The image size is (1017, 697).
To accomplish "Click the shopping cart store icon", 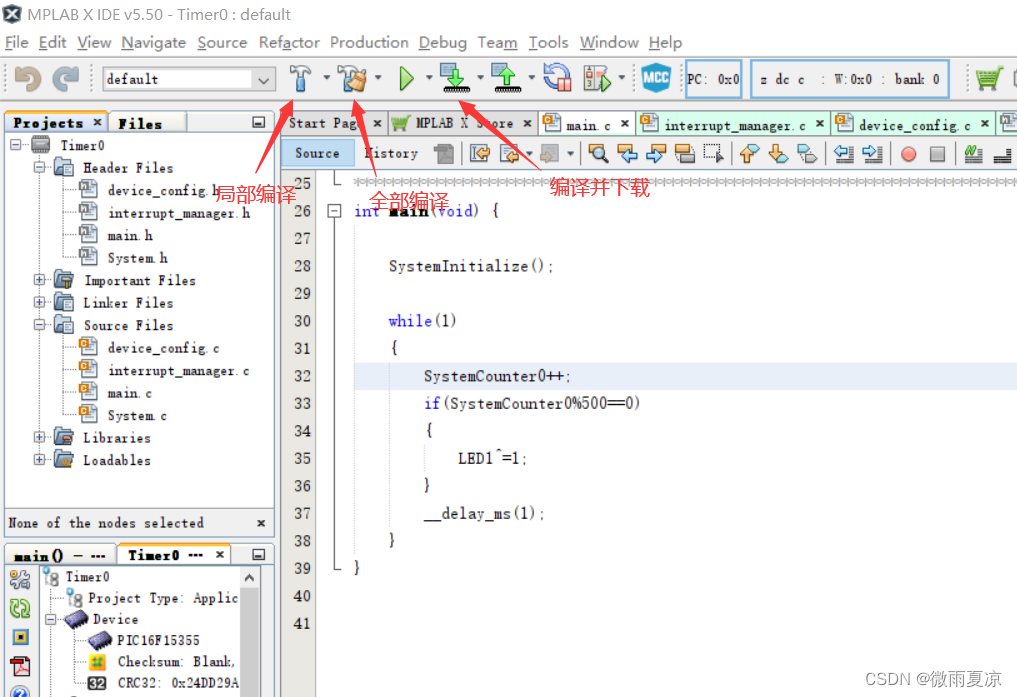I will pyautogui.click(x=988, y=78).
